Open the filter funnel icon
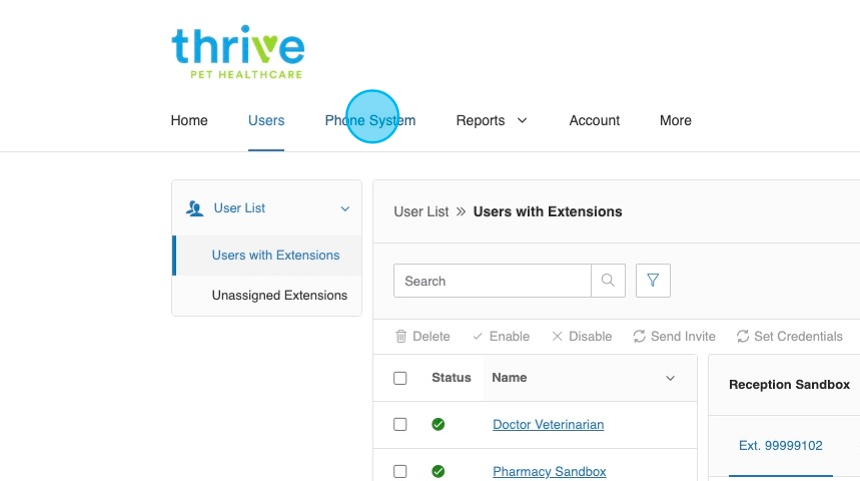The height and width of the screenshot is (481, 860). pos(653,281)
